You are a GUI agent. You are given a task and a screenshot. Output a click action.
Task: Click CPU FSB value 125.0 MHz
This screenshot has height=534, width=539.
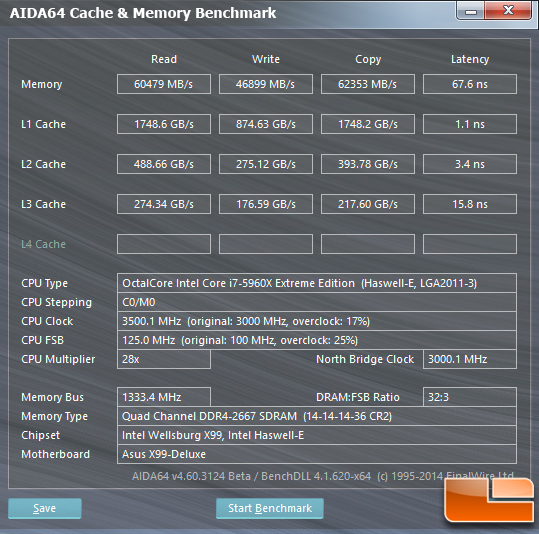tap(317, 340)
